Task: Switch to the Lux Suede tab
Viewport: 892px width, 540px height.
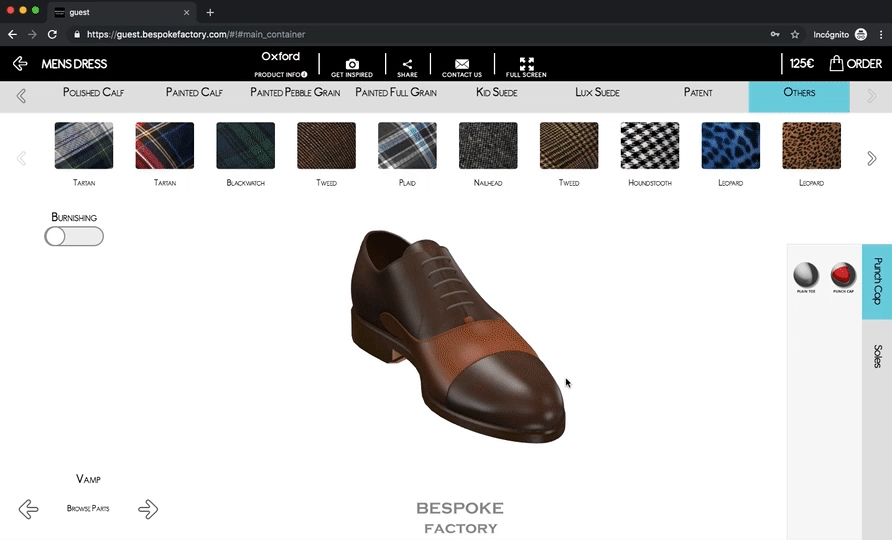Action: (x=597, y=93)
